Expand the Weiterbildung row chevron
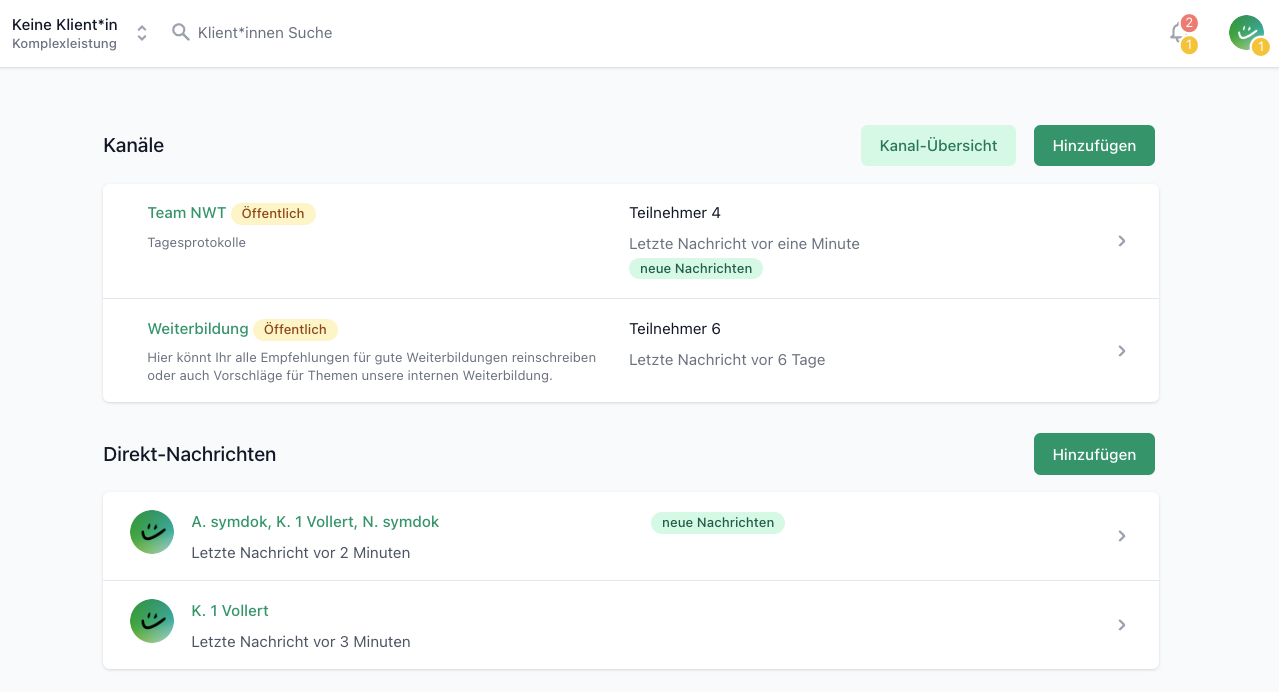The height and width of the screenshot is (692, 1279). click(1122, 351)
